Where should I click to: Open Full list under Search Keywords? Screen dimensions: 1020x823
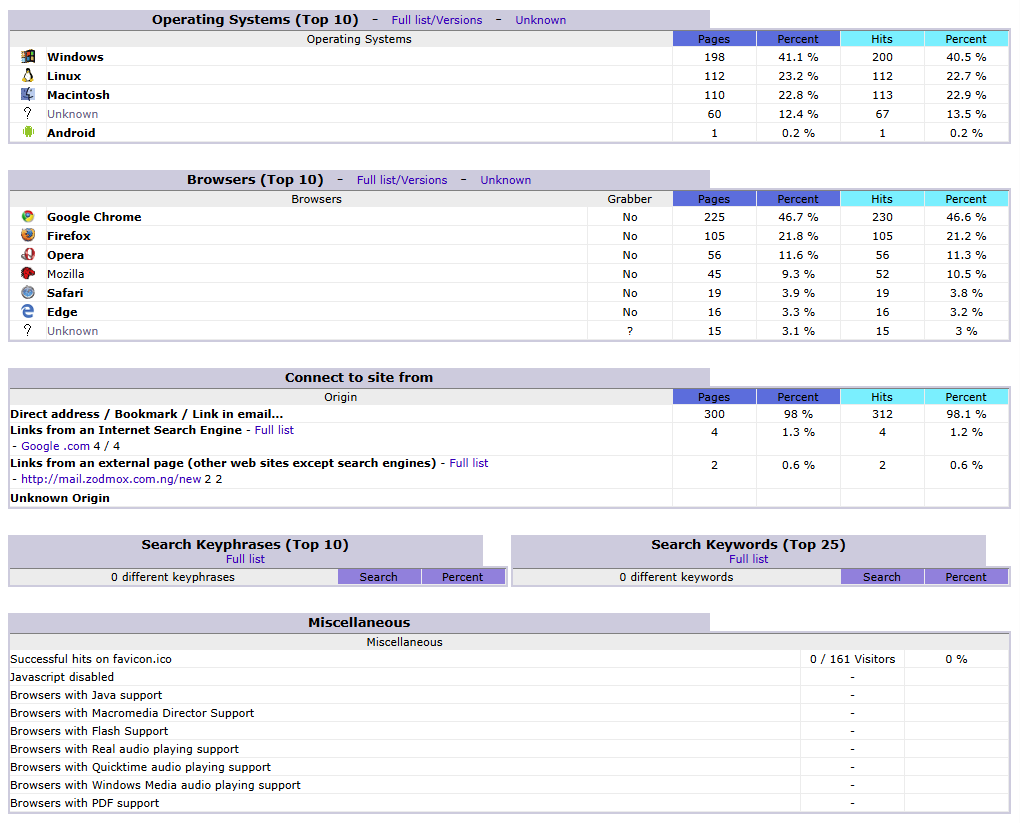(x=748, y=559)
